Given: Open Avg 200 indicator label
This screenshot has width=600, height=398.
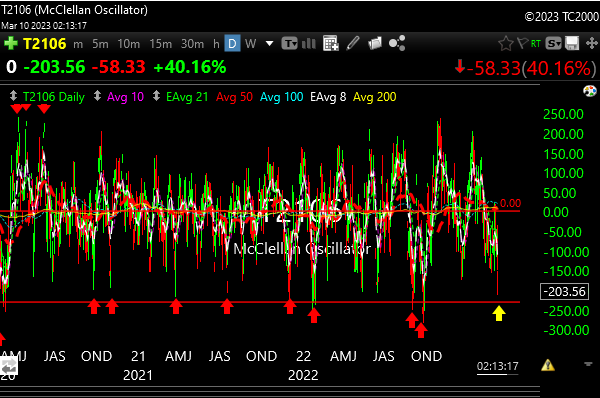Looking at the screenshot, I should coord(375,97).
